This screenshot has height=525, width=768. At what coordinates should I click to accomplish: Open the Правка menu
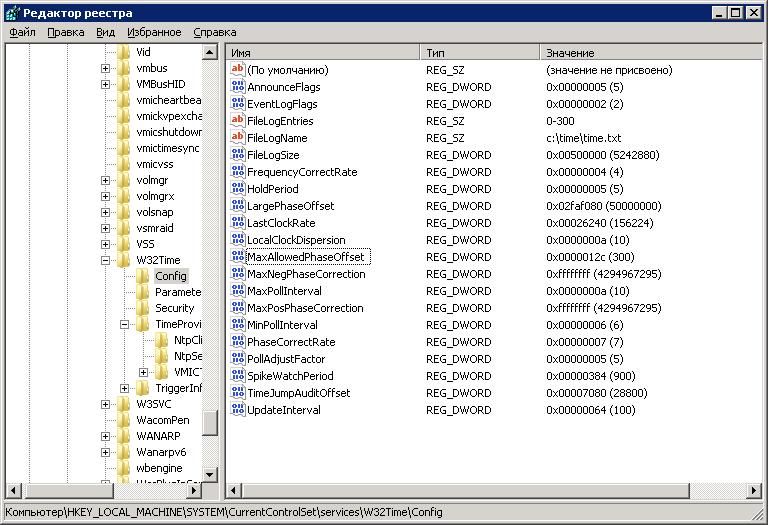(x=66, y=32)
